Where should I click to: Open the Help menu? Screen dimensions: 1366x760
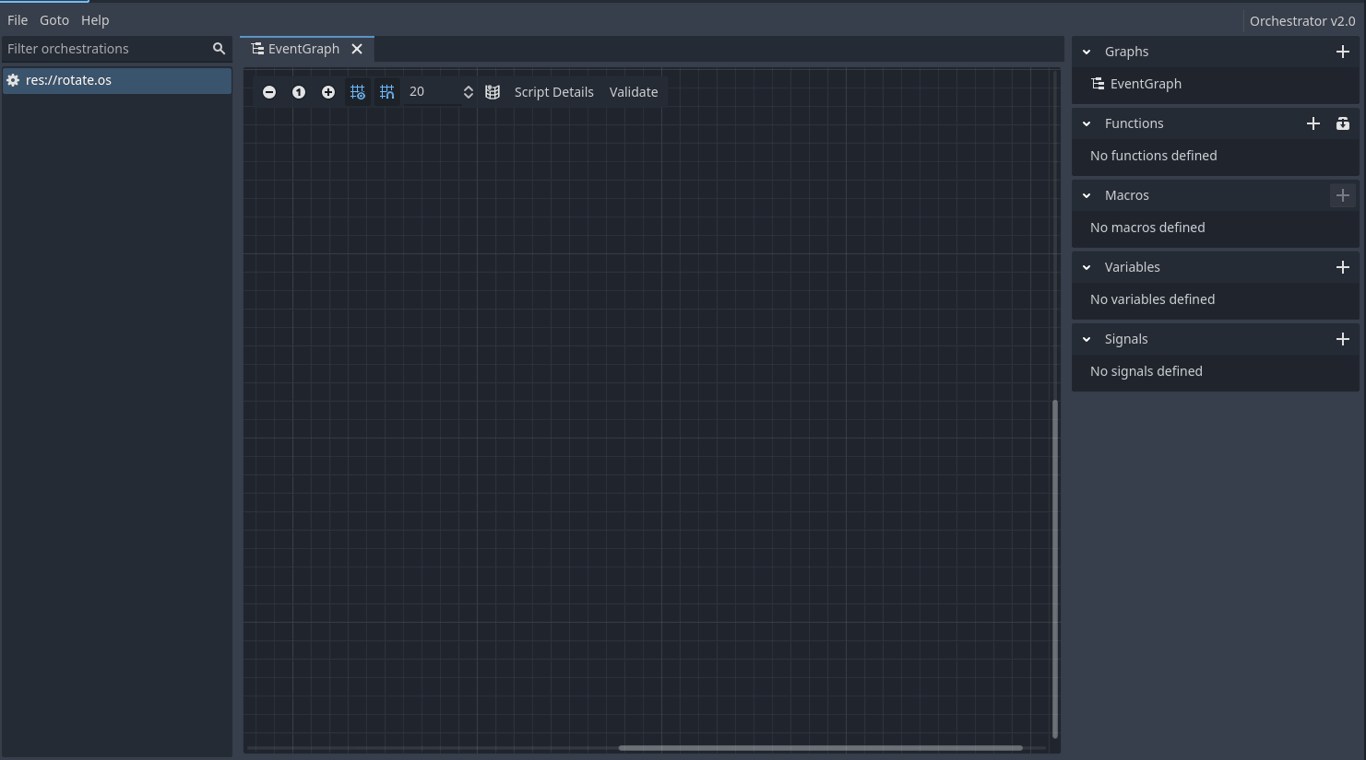pyautogui.click(x=95, y=20)
